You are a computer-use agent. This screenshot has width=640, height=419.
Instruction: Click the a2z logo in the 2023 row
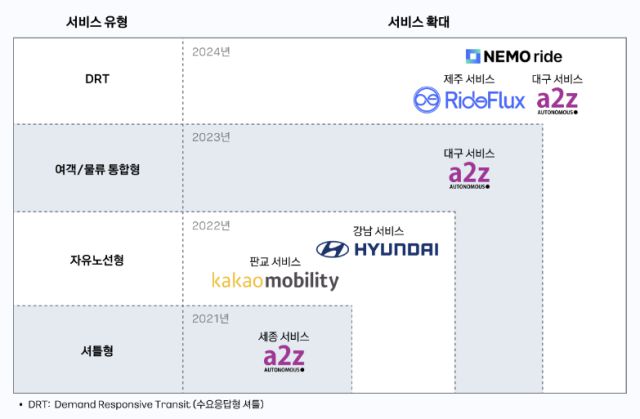point(469,175)
